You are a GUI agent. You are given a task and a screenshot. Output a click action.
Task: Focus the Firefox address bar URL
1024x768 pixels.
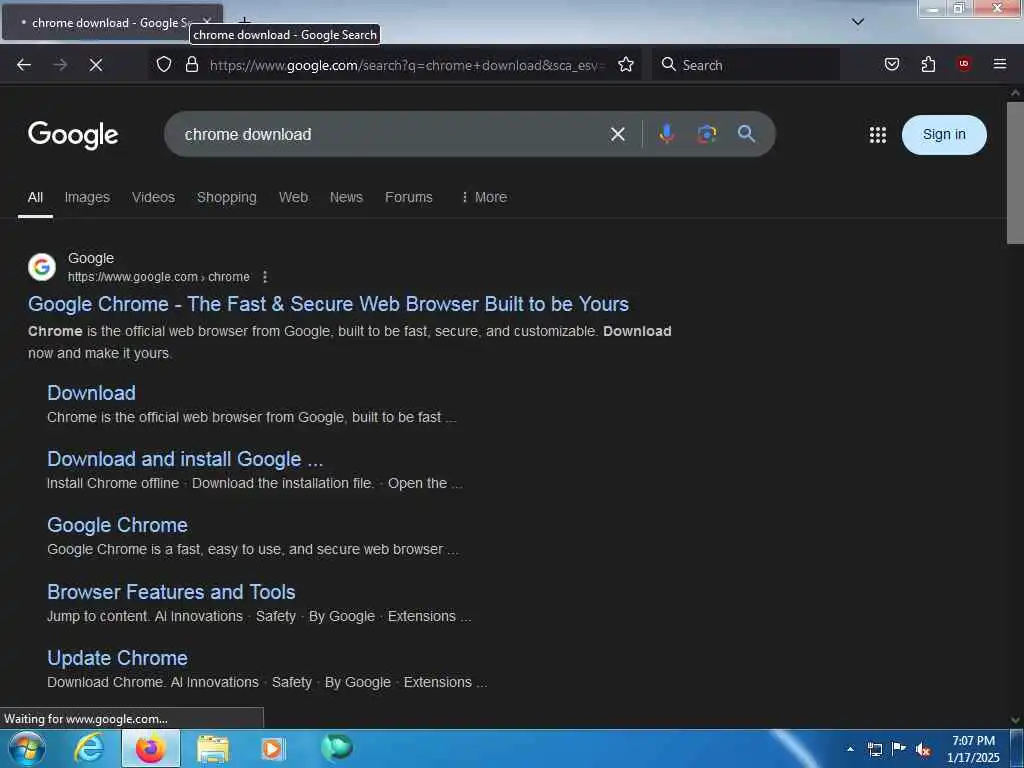pyautogui.click(x=408, y=65)
